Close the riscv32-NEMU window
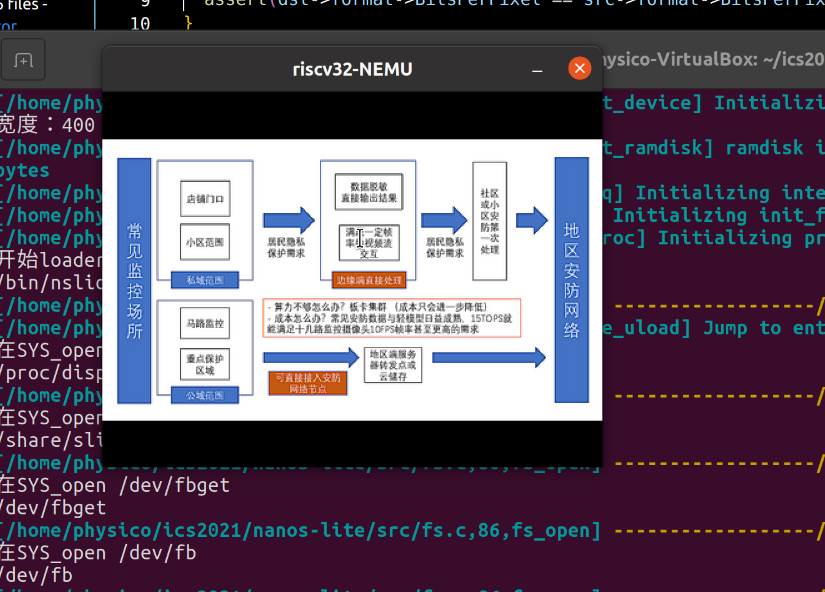 click(x=580, y=68)
